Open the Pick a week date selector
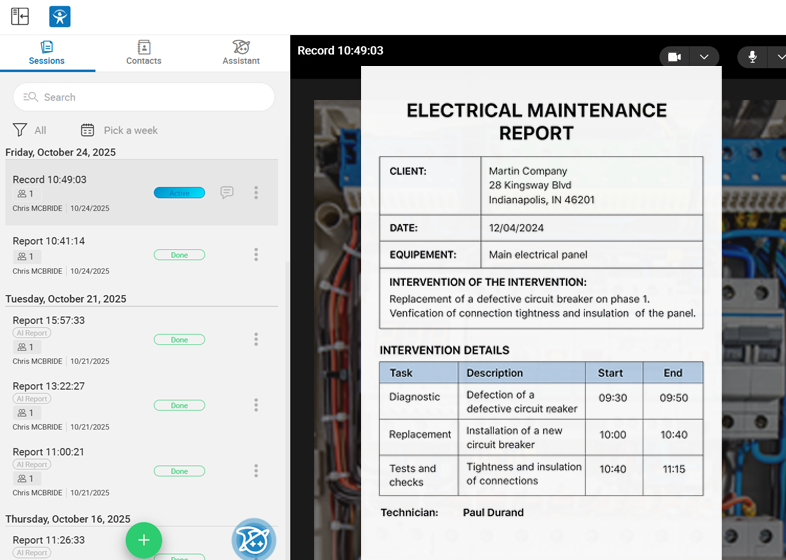The image size is (786, 560). click(119, 130)
